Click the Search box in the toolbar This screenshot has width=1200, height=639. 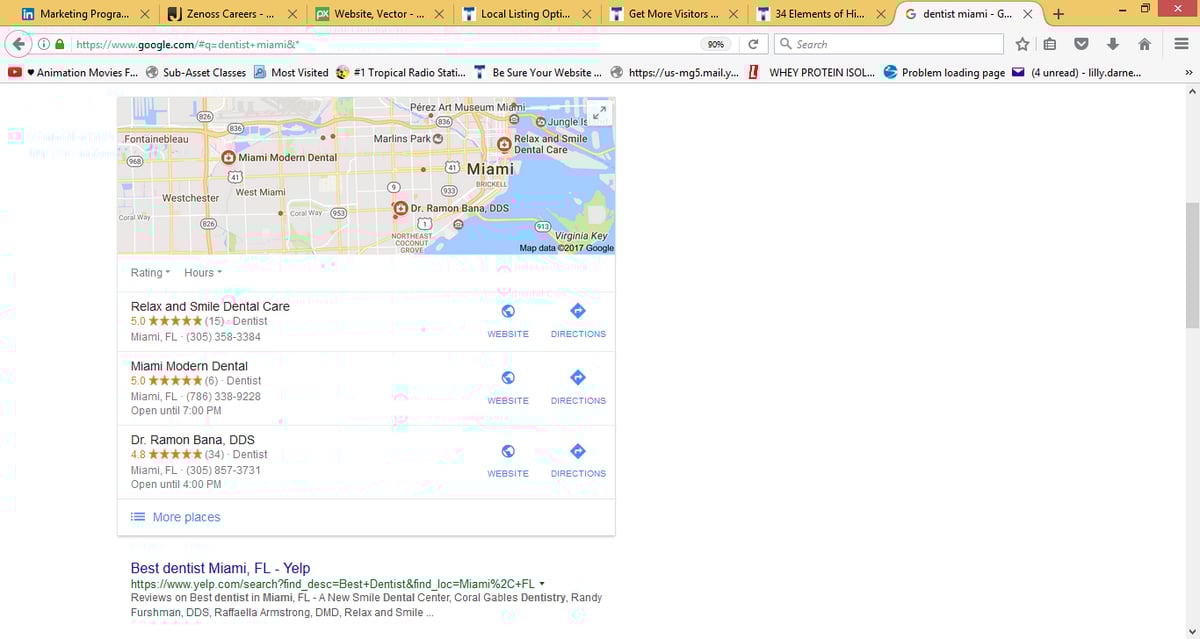[890, 44]
